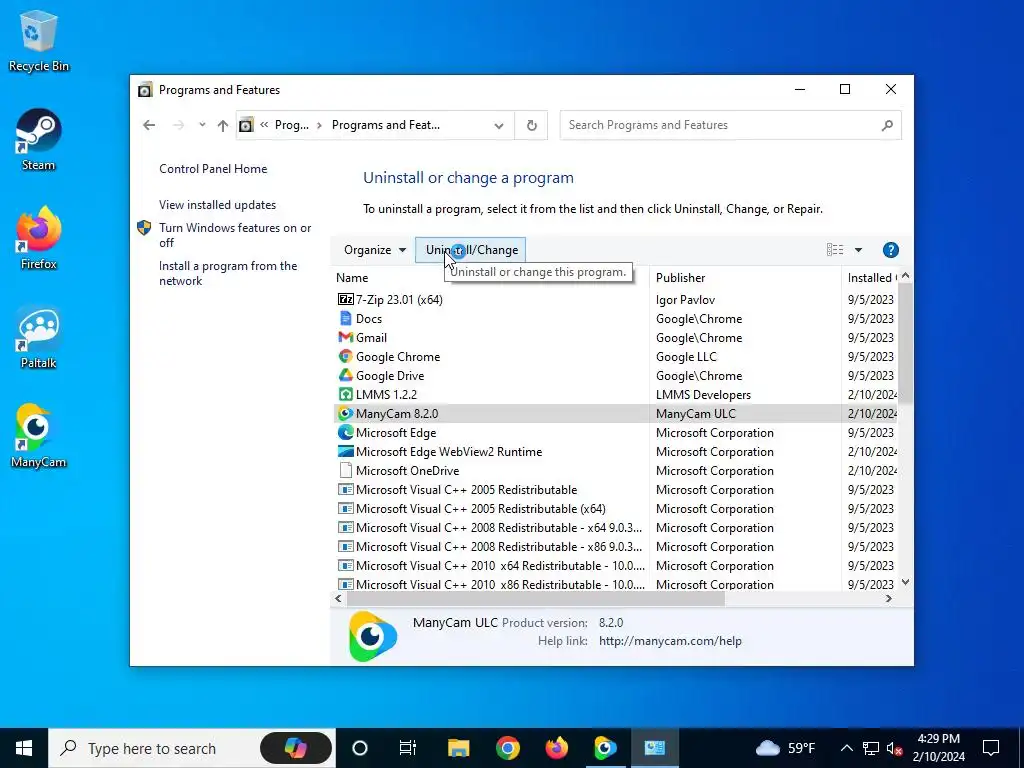This screenshot has width=1024, height=768.
Task: Open Turn Windows features on or off
Action: [234, 235]
